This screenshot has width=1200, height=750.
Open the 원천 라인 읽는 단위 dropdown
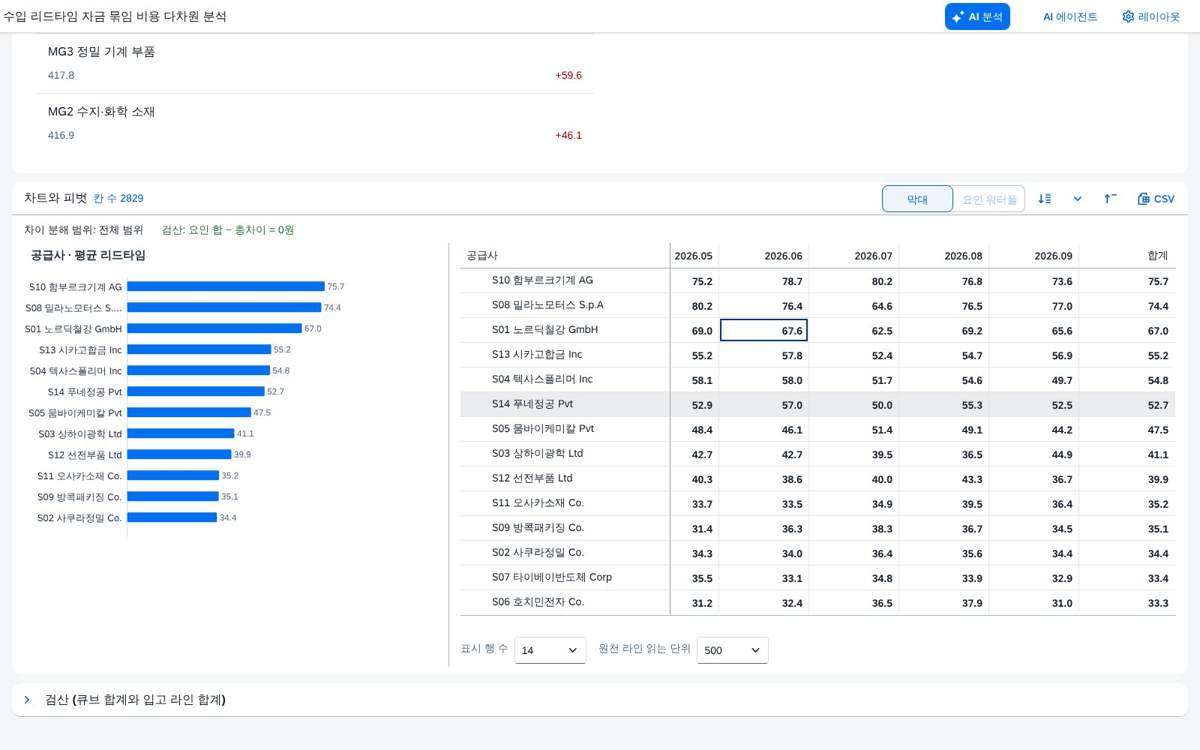click(733, 650)
